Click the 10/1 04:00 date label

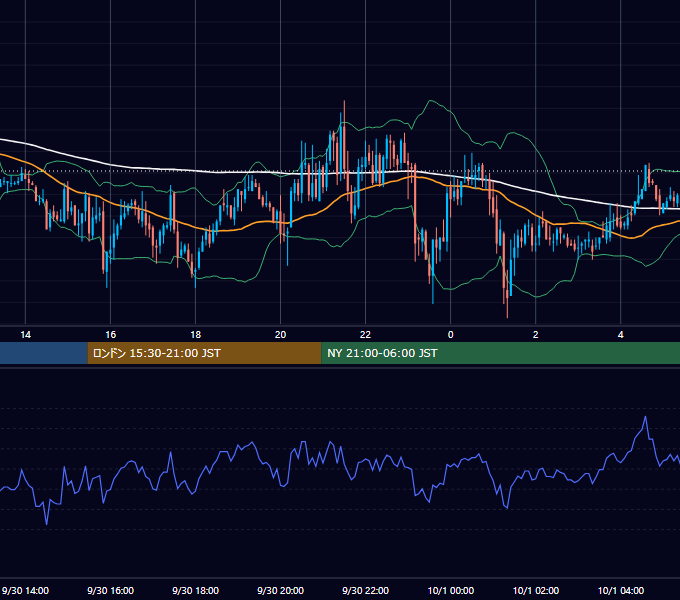tap(621, 590)
